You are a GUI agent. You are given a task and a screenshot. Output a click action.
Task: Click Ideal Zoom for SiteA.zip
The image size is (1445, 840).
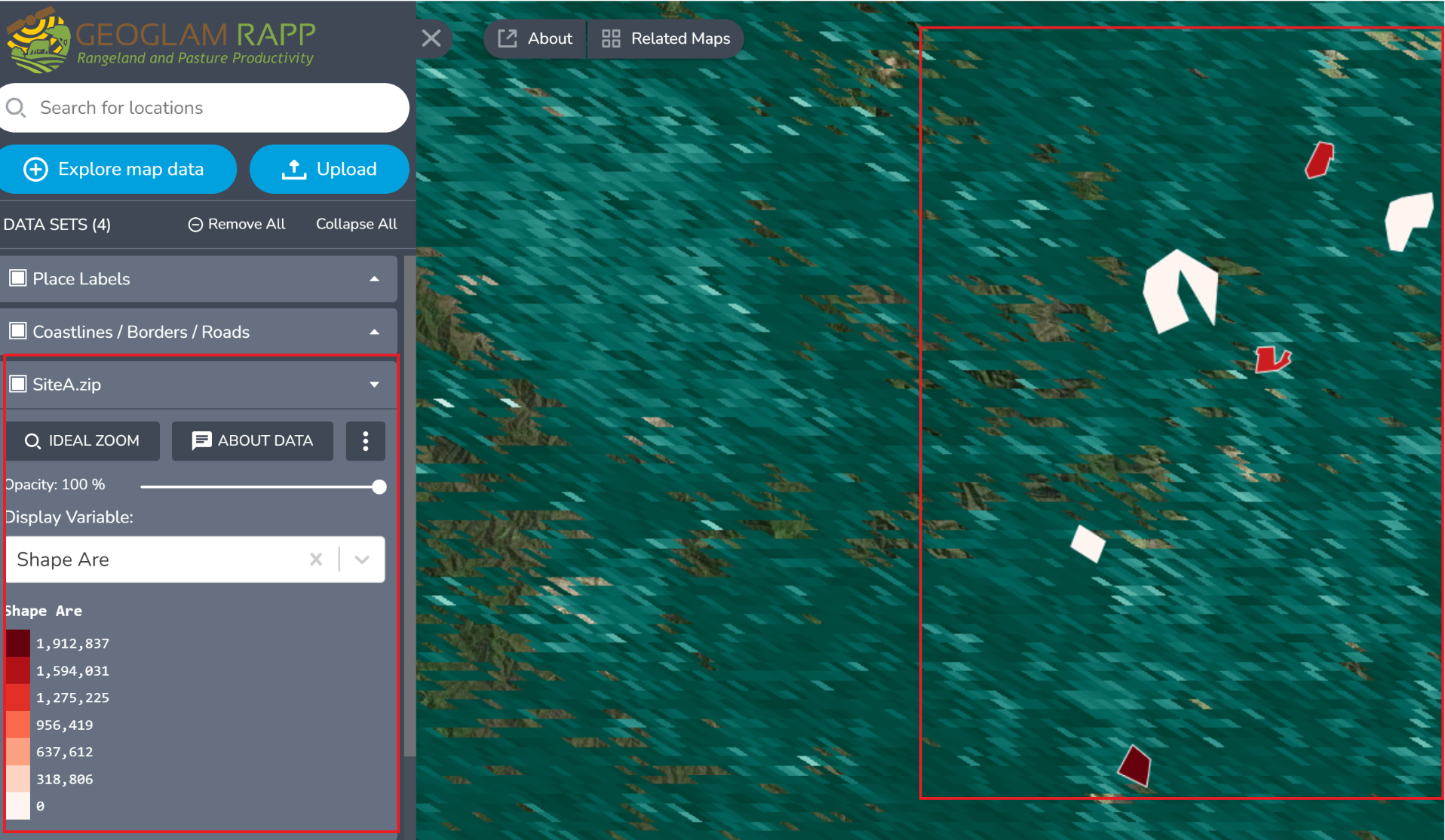(83, 441)
